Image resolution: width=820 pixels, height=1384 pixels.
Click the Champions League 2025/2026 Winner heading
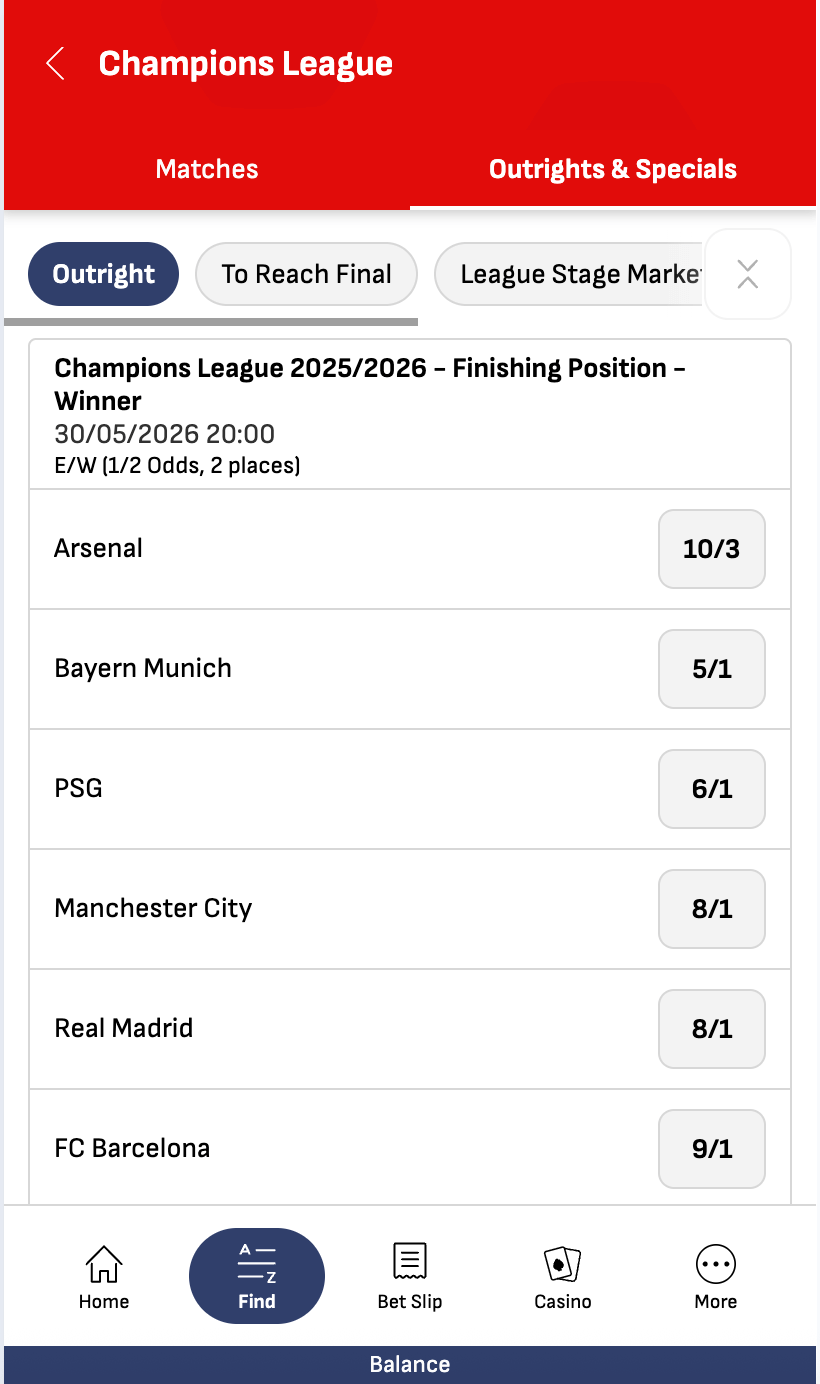[370, 384]
